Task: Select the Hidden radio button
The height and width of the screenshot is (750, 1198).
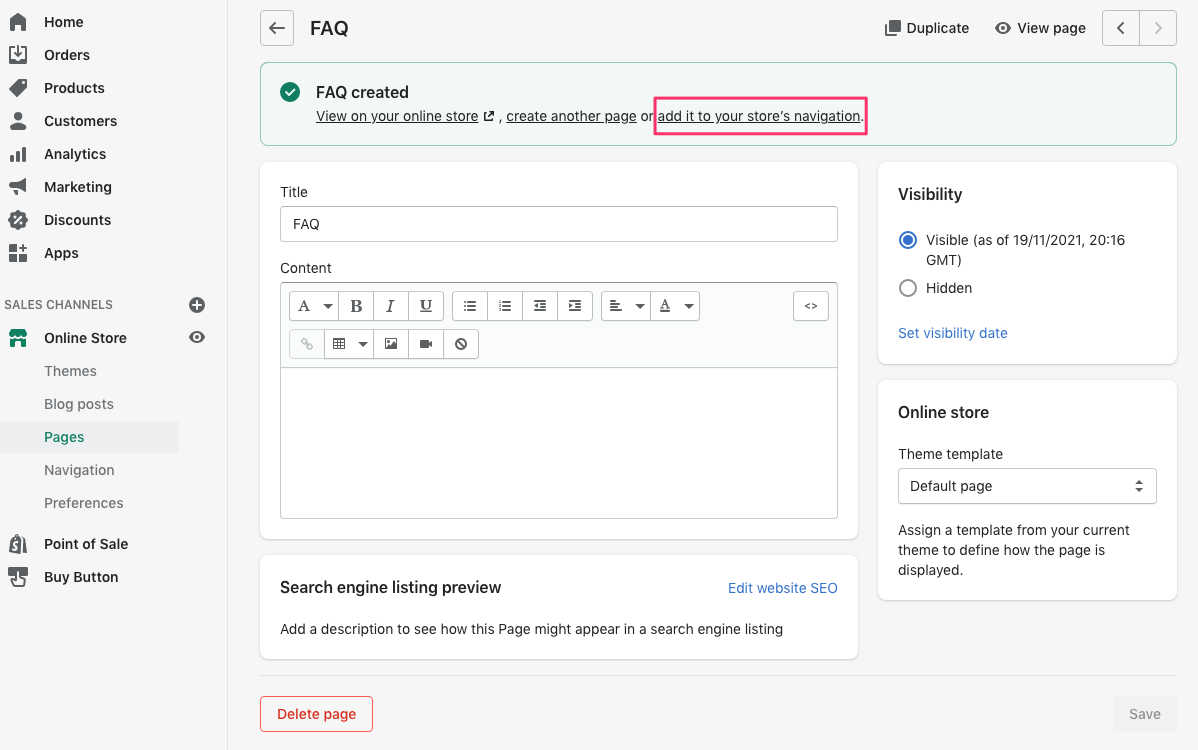Action: point(907,288)
